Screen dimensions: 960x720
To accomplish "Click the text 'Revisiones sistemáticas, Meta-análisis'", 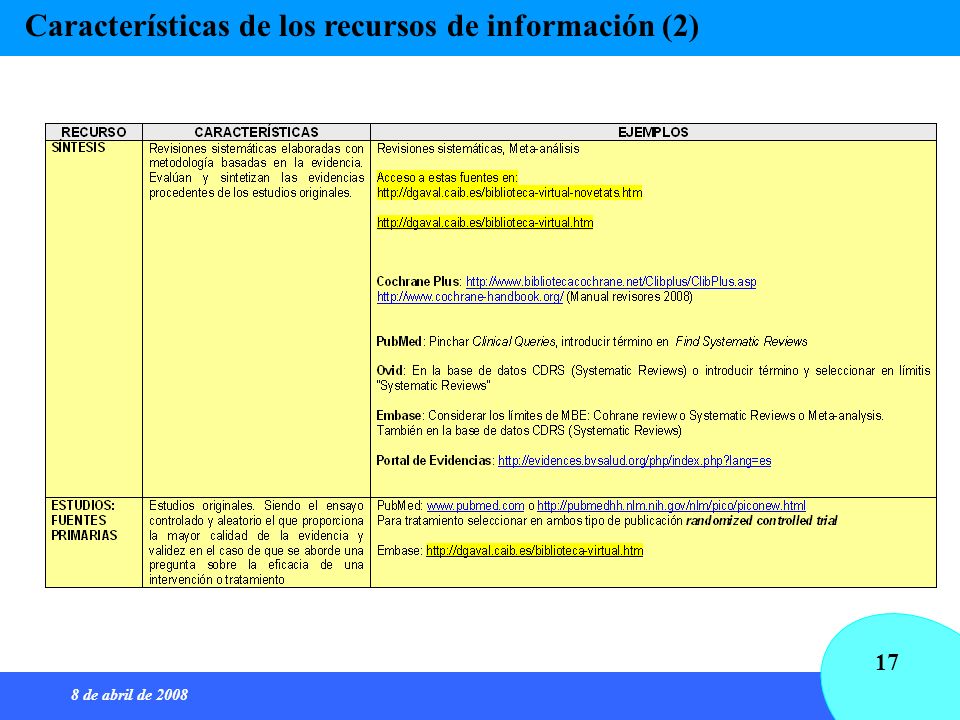I will pyautogui.click(x=478, y=148).
